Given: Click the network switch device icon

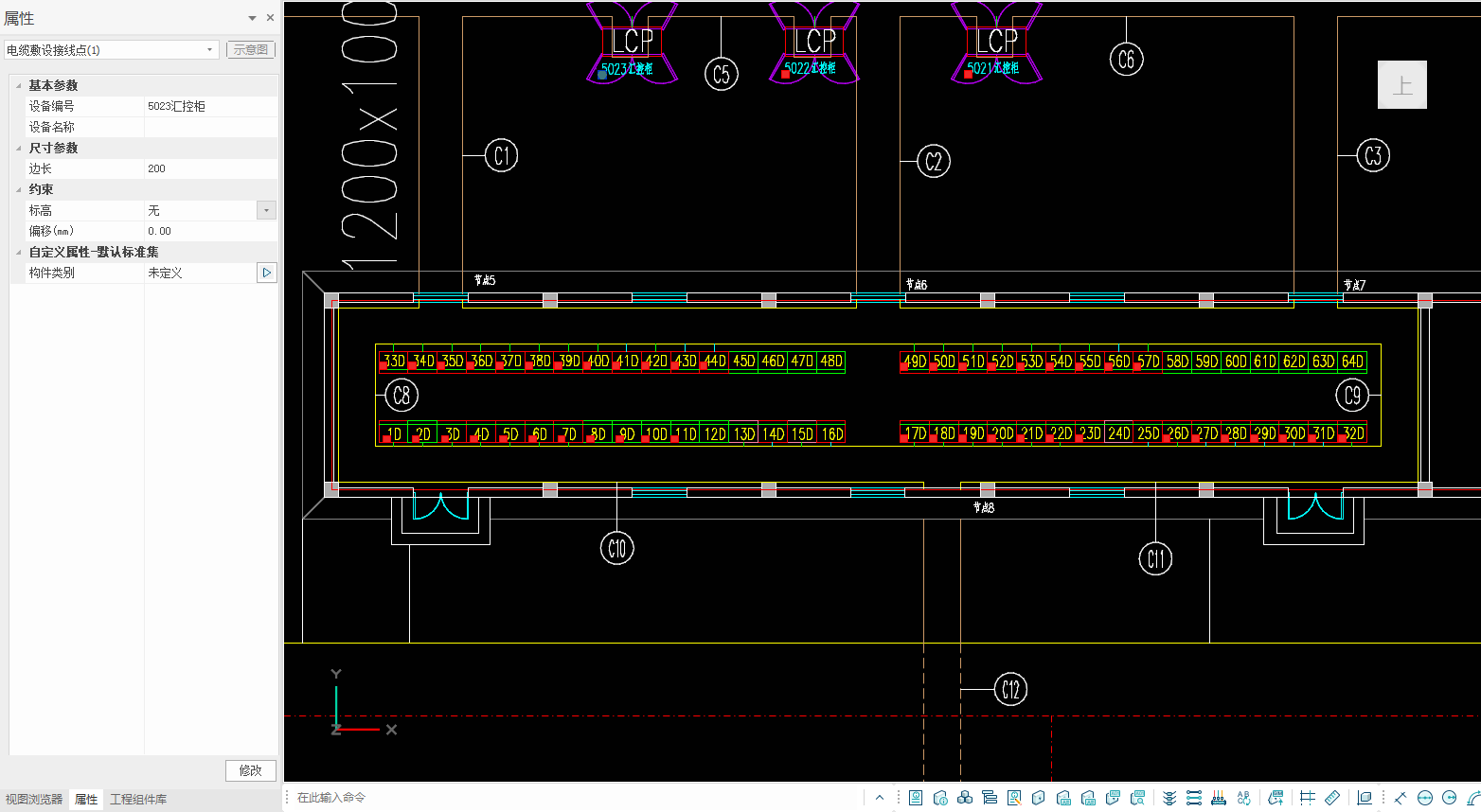Looking at the screenshot, I should [x=1219, y=798].
